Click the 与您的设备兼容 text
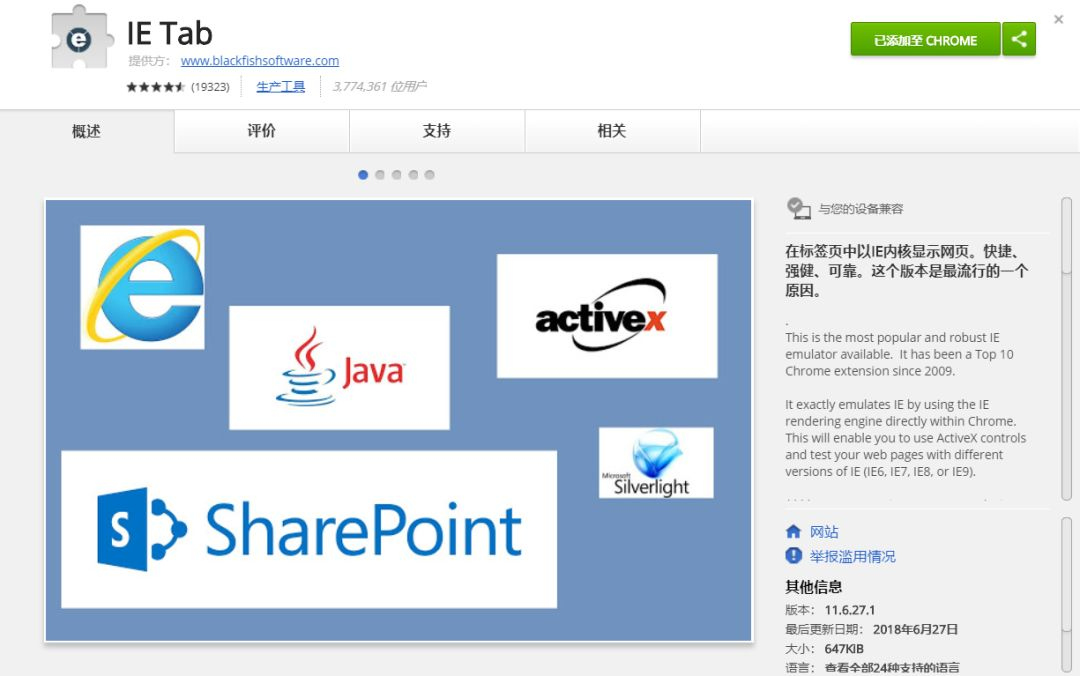The width and height of the screenshot is (1080, 676). (860, 209)
